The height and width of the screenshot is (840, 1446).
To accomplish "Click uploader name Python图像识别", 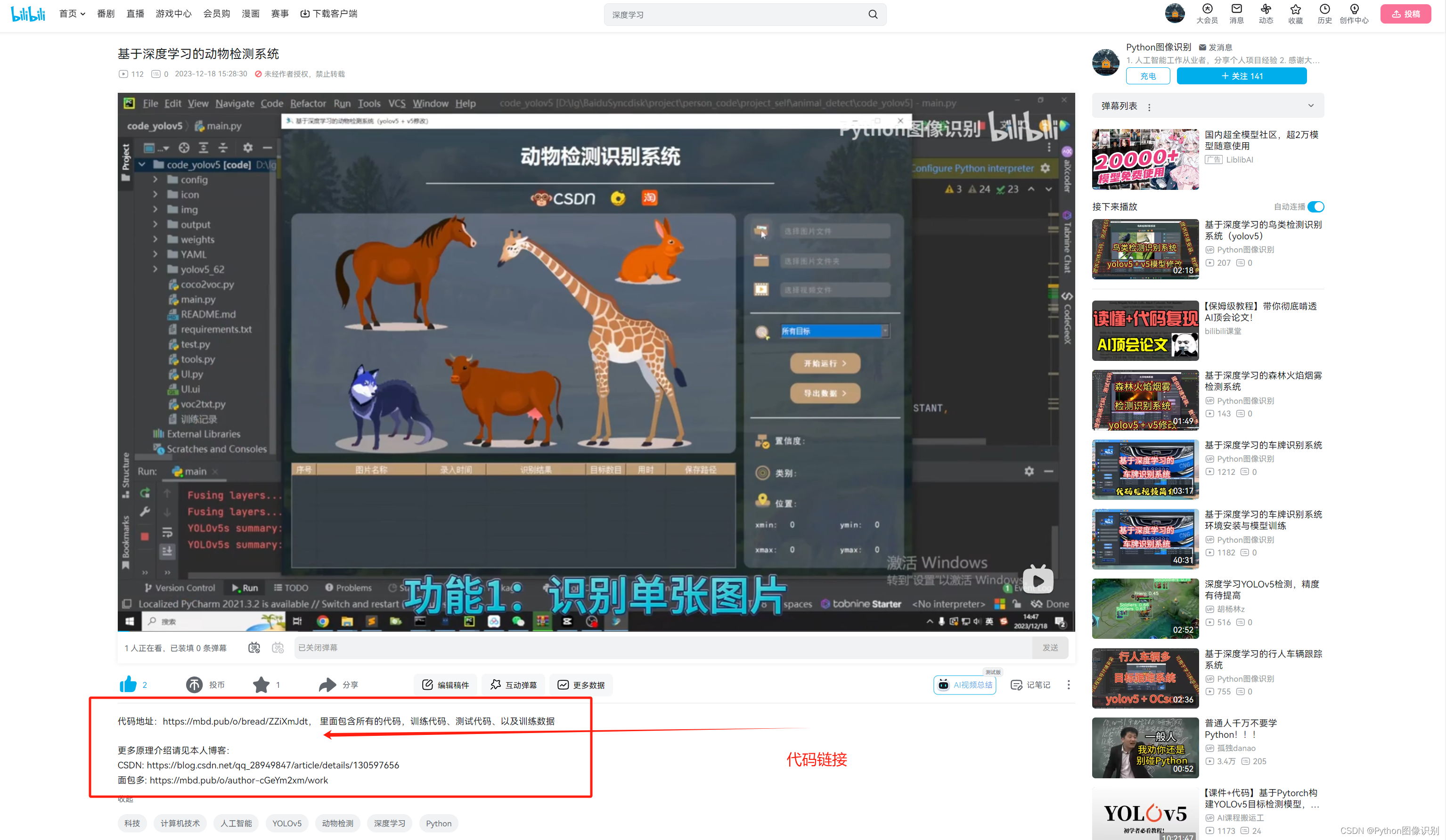I will click(1158, 47).
